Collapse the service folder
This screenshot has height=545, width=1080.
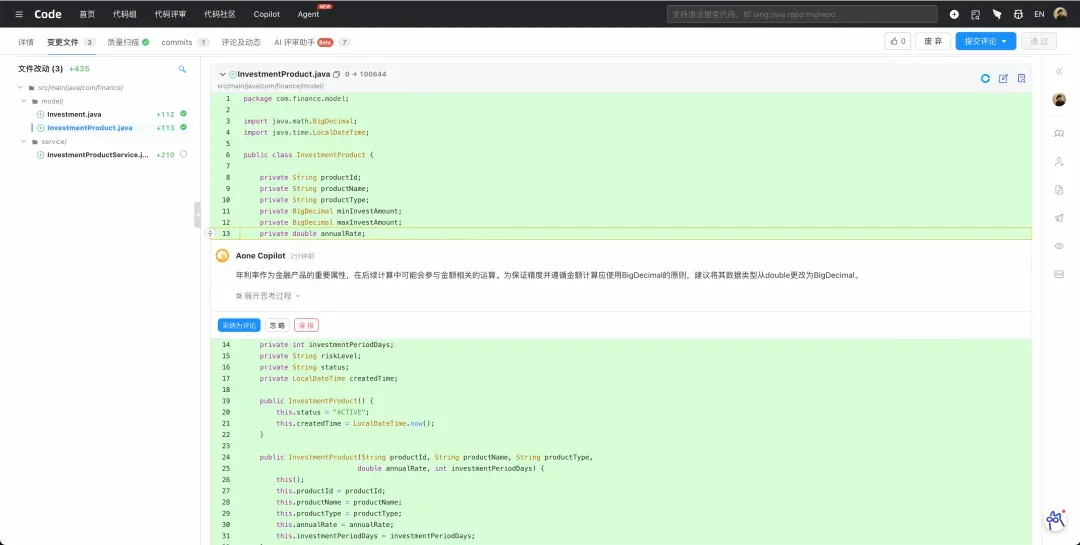[x=24, y=142]
